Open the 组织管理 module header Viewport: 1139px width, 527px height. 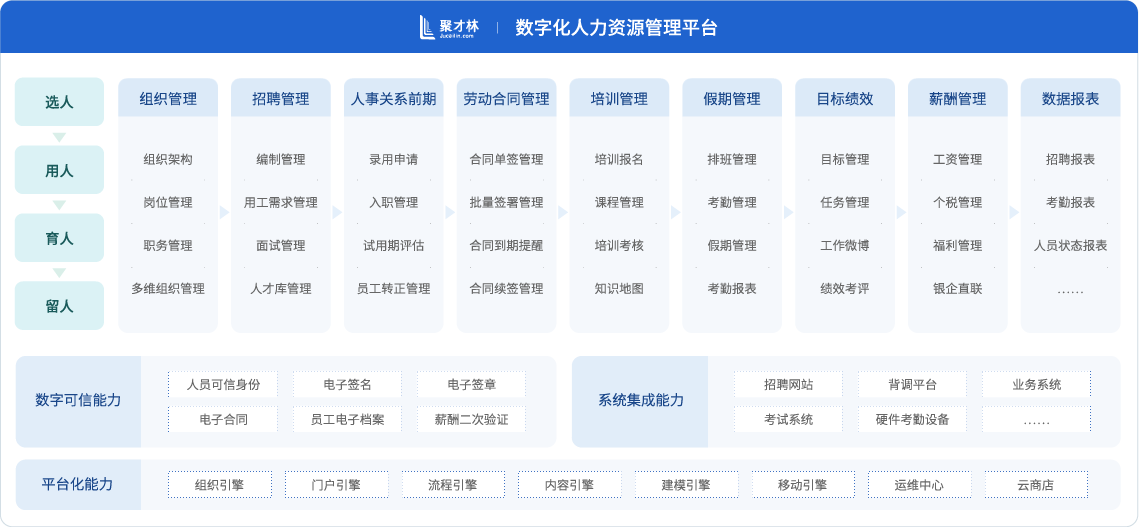168,98
